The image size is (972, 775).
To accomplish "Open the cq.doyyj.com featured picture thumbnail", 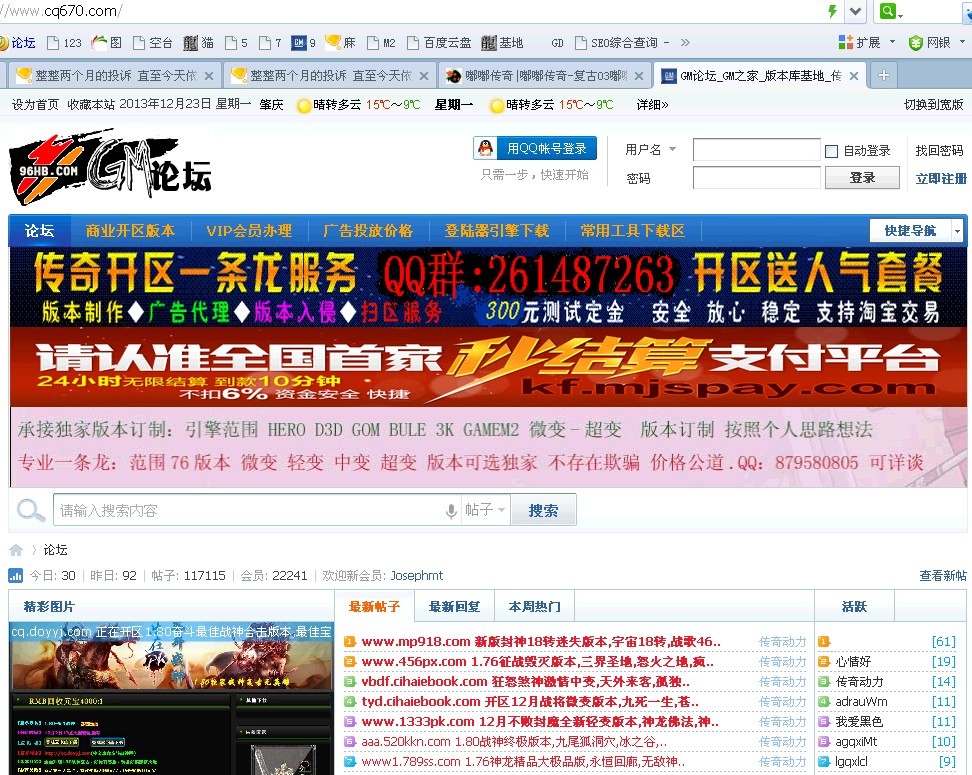I will pos(172,699).
